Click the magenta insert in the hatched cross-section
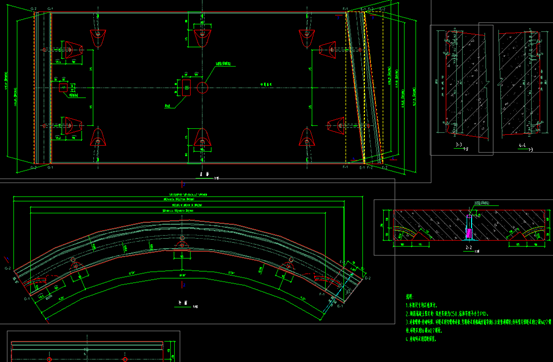Viewport: 553px width, 362px height. coord(469,233)
